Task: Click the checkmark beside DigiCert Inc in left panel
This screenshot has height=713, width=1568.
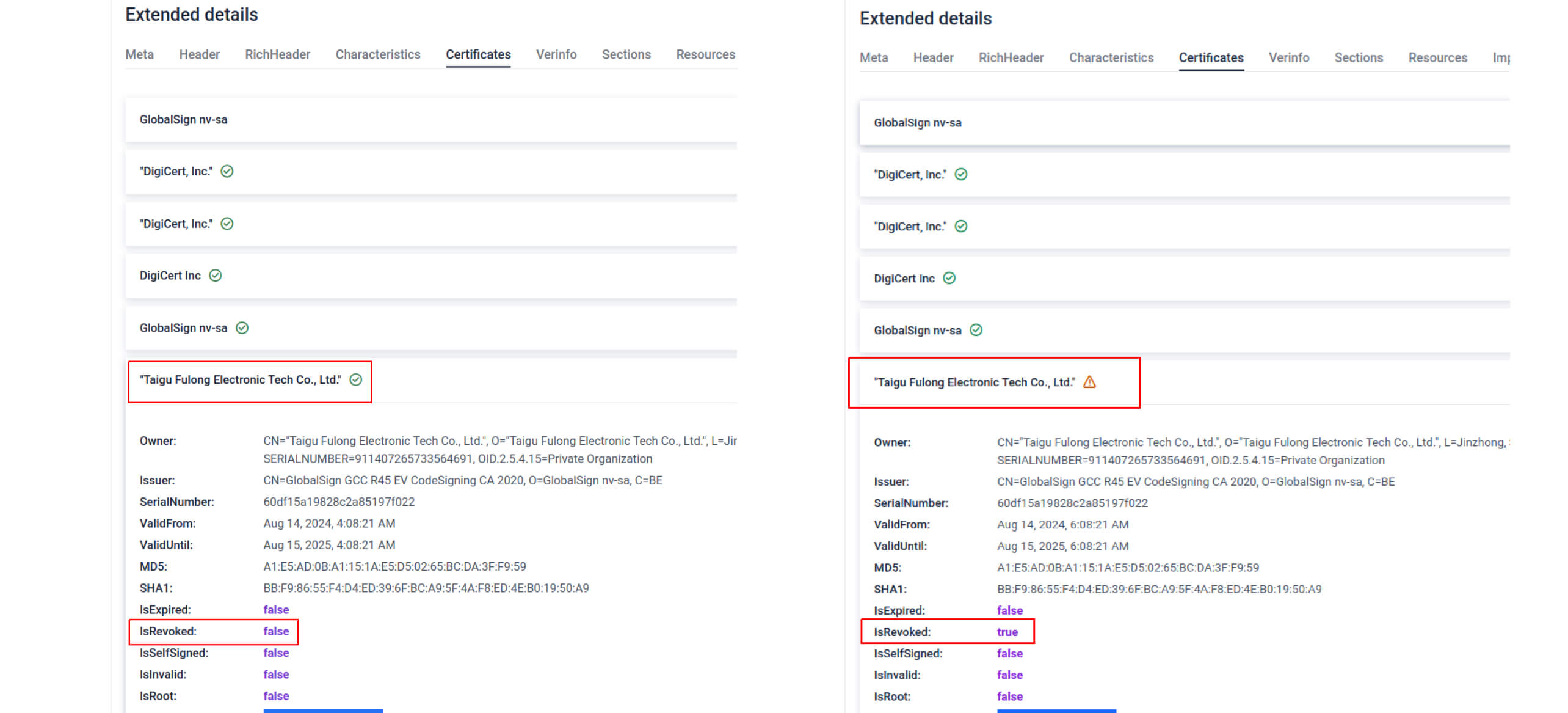Action: pos(216,276)
